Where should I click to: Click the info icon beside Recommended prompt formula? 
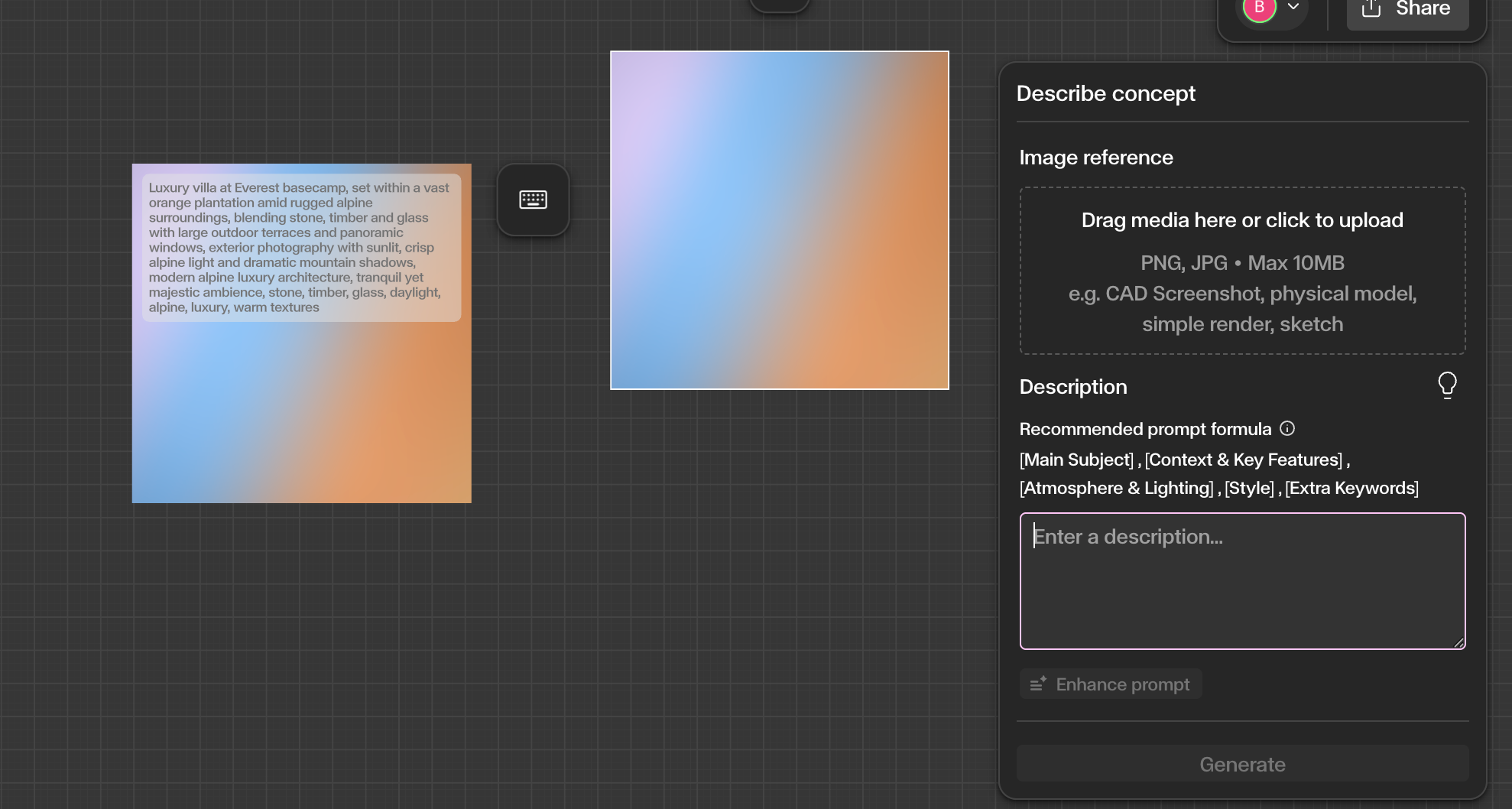[x=1287, y=429]
